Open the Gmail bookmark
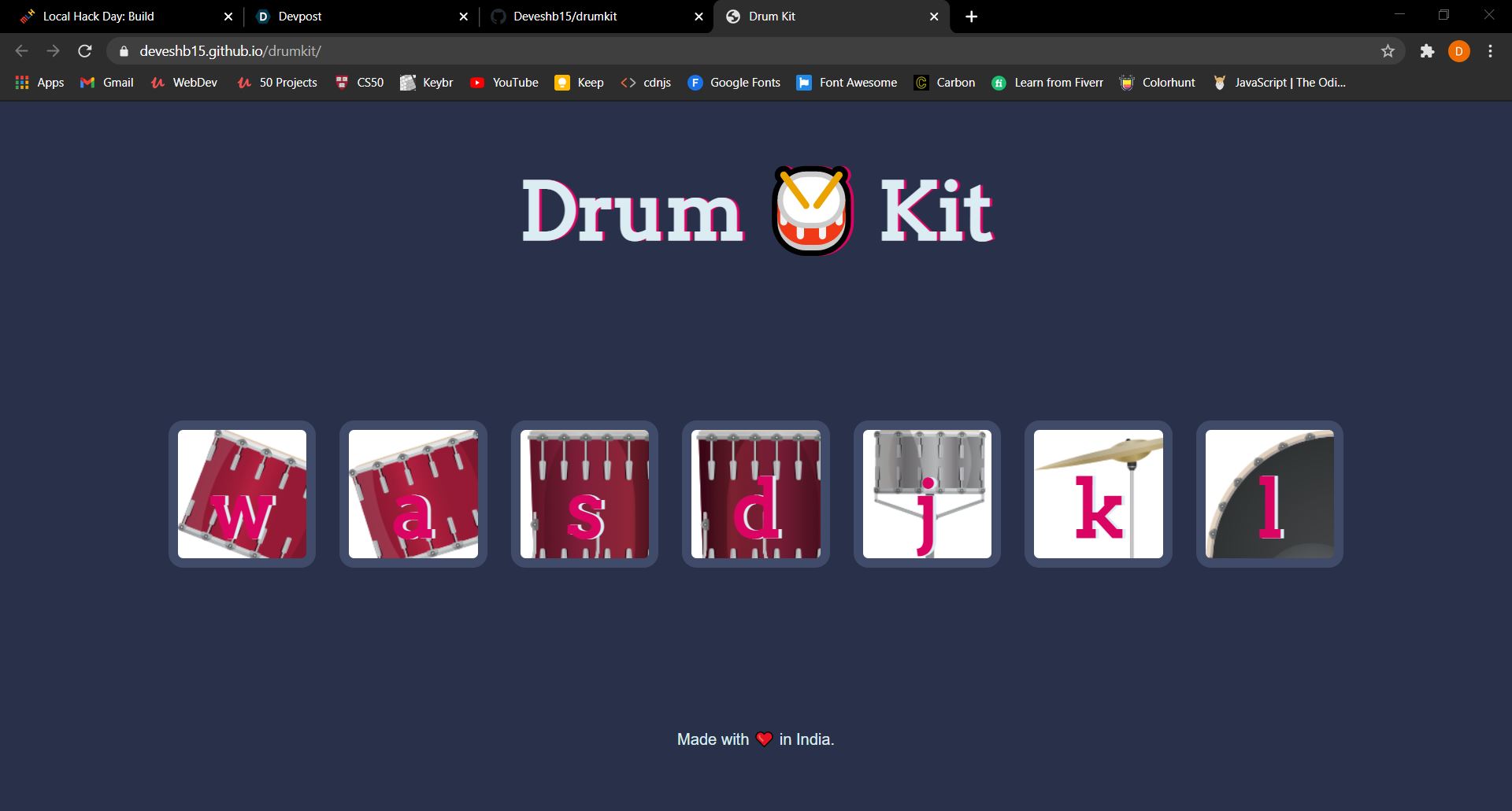1512x811 pixels. pyautogui.click(x=106, y=82)
